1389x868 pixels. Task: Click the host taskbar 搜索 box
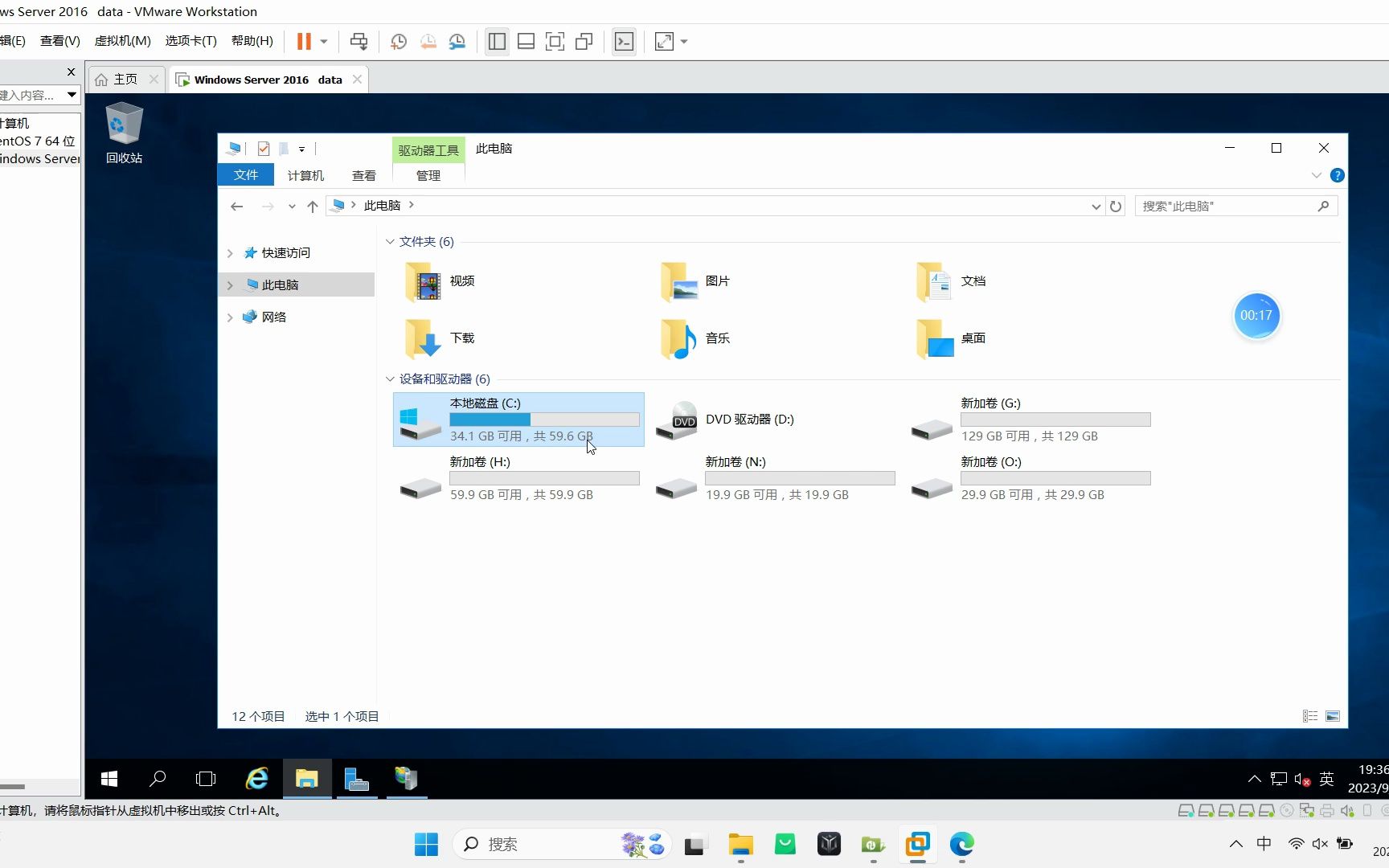click(x=561, y=845)
